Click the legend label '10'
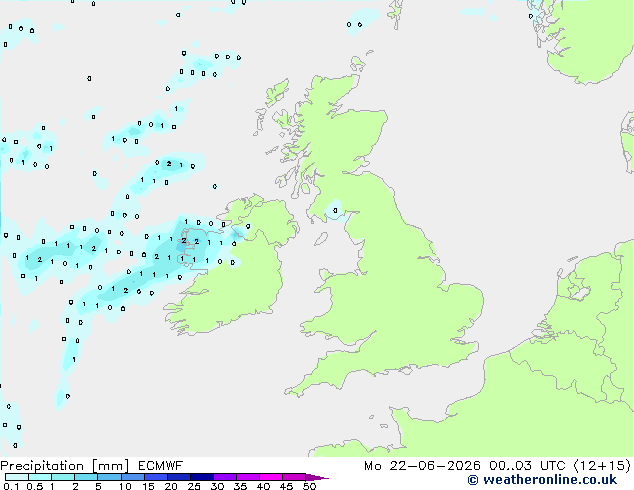The image size is (634, 490). 125,486
